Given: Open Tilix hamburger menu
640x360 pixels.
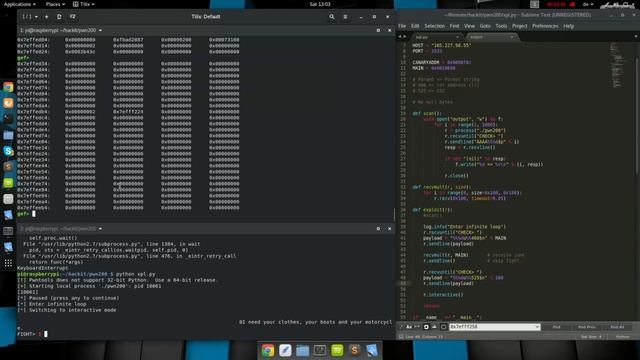Looking at the screenshot, I should click(x=345, y=17).
